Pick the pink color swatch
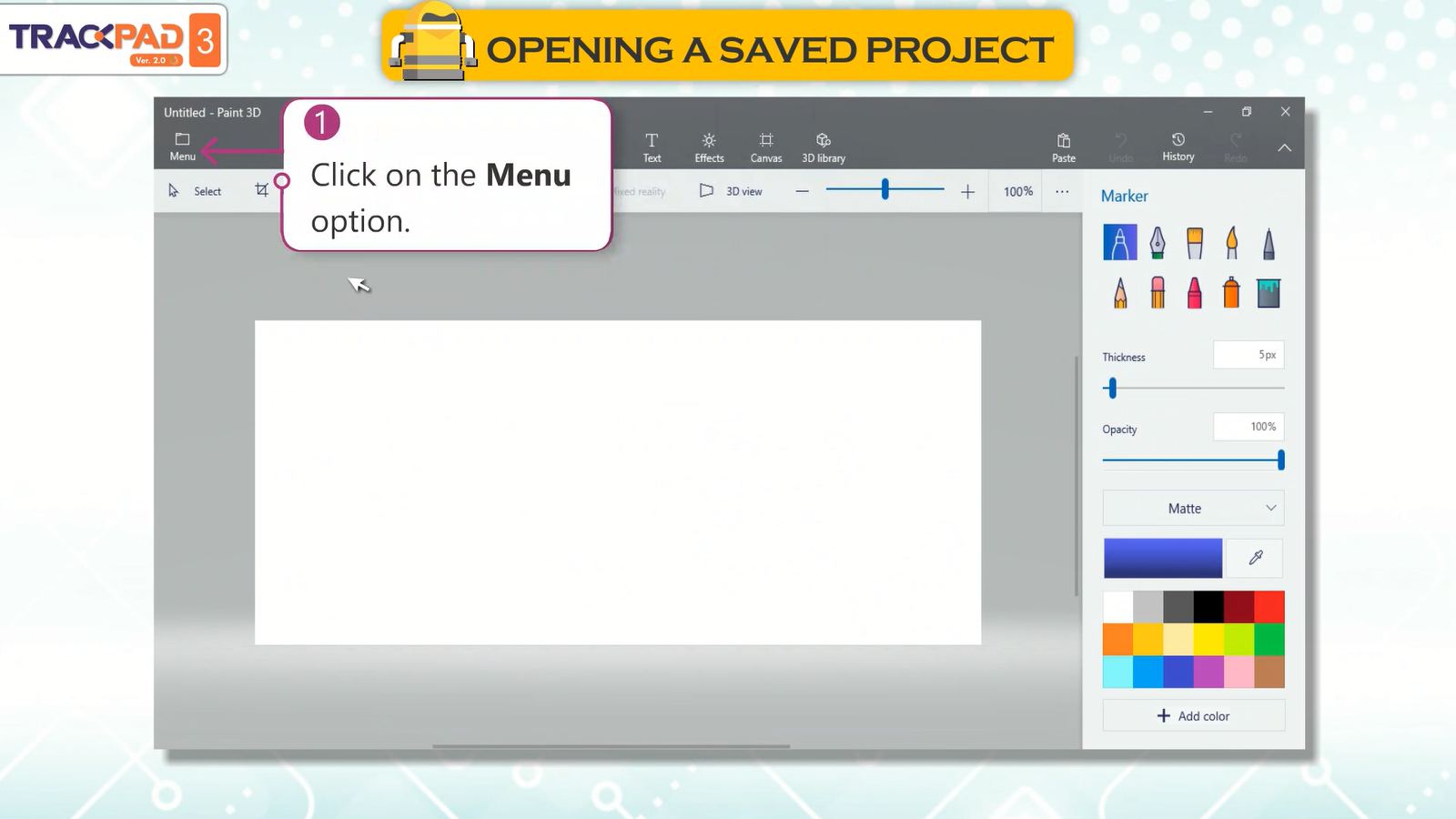Viewport: 1456px width, 819px height. click(1239, 672)
